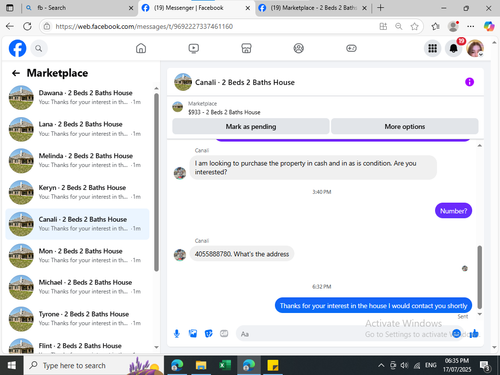
Task: Open browser favorites list icon
Action: tap(435, 26)
